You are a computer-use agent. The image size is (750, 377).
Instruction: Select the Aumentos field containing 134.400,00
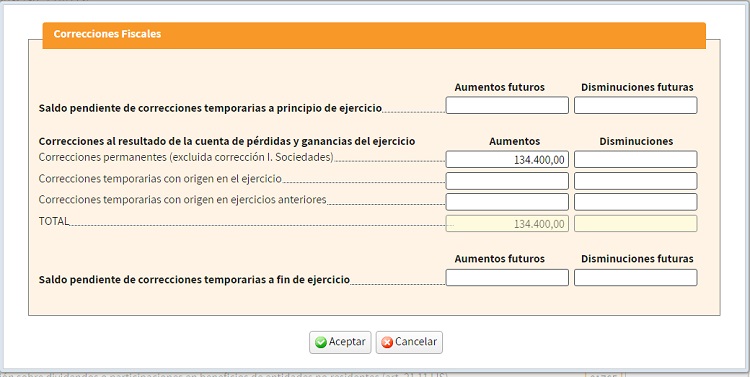[507, 159]
